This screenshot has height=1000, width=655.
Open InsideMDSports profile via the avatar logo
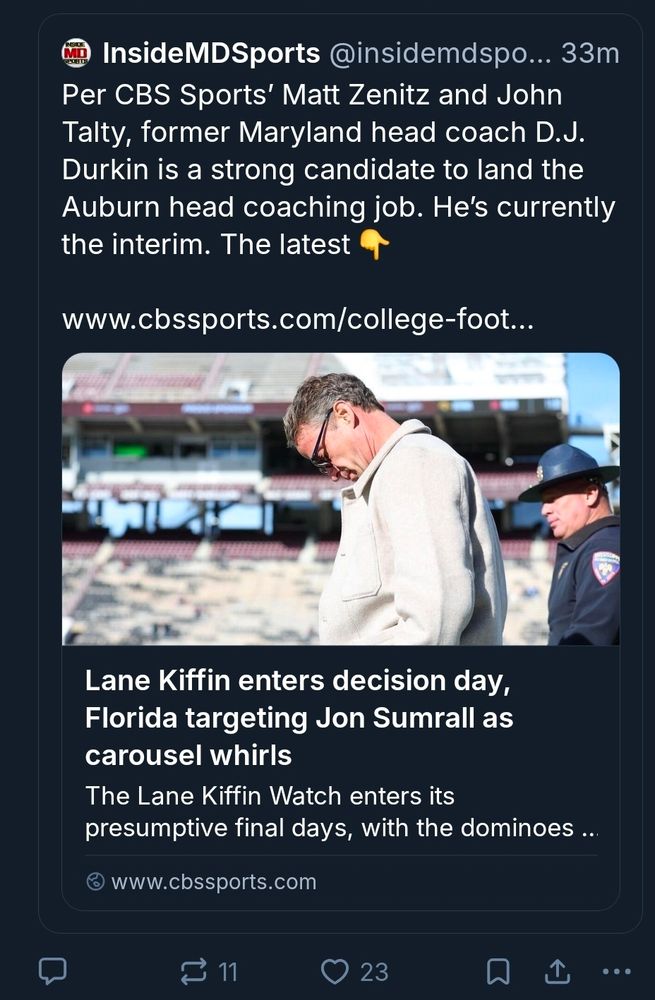[74, 52]
